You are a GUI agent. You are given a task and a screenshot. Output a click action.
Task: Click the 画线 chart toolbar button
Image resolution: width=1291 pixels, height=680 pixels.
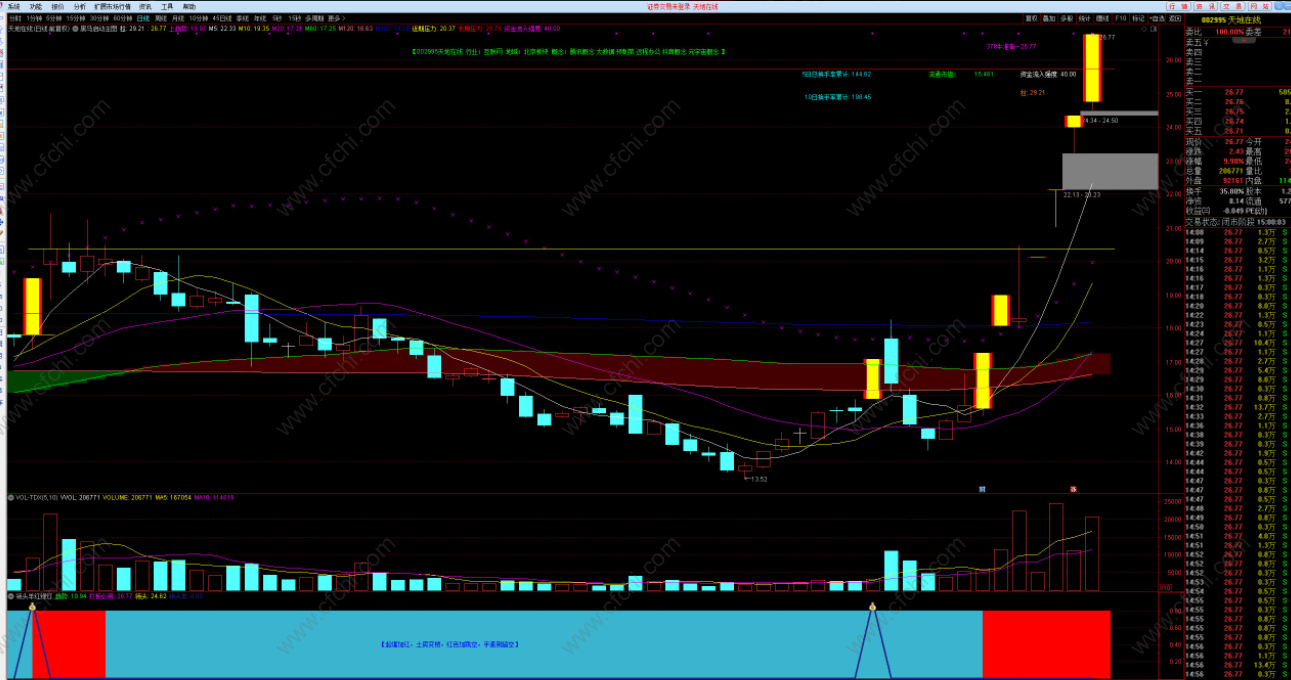(1102, 18)
